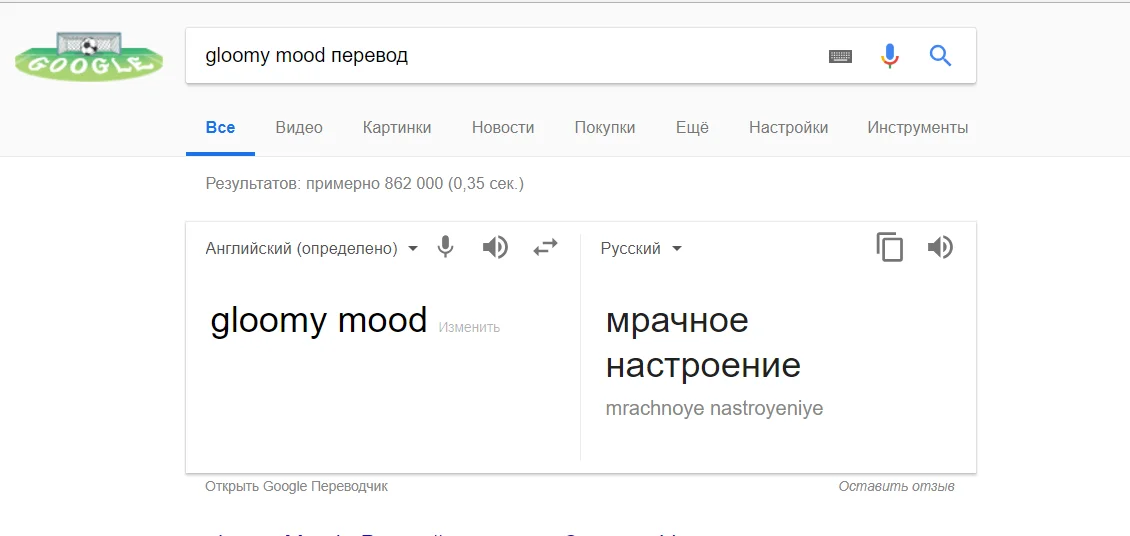1130x536 pixels.
Task: Switch to the Картинки tab
Action: tap(397, 128)
